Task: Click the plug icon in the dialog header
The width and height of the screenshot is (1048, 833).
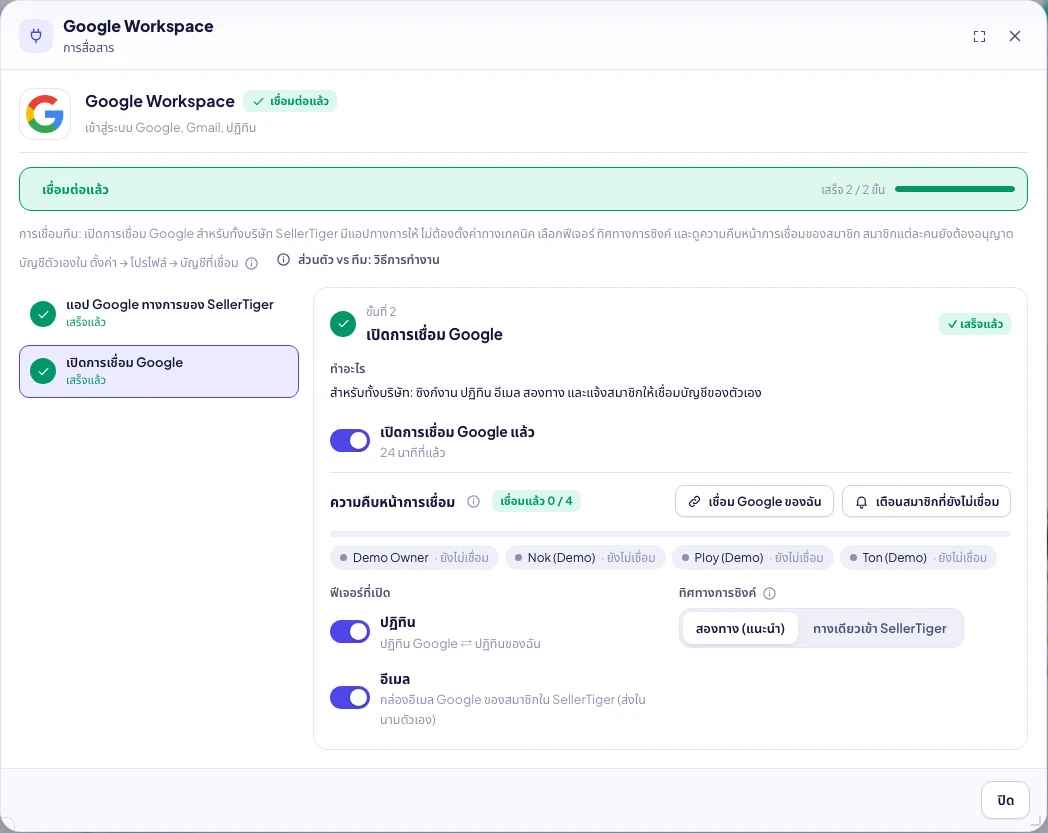Action: click(x=36, y=35)
